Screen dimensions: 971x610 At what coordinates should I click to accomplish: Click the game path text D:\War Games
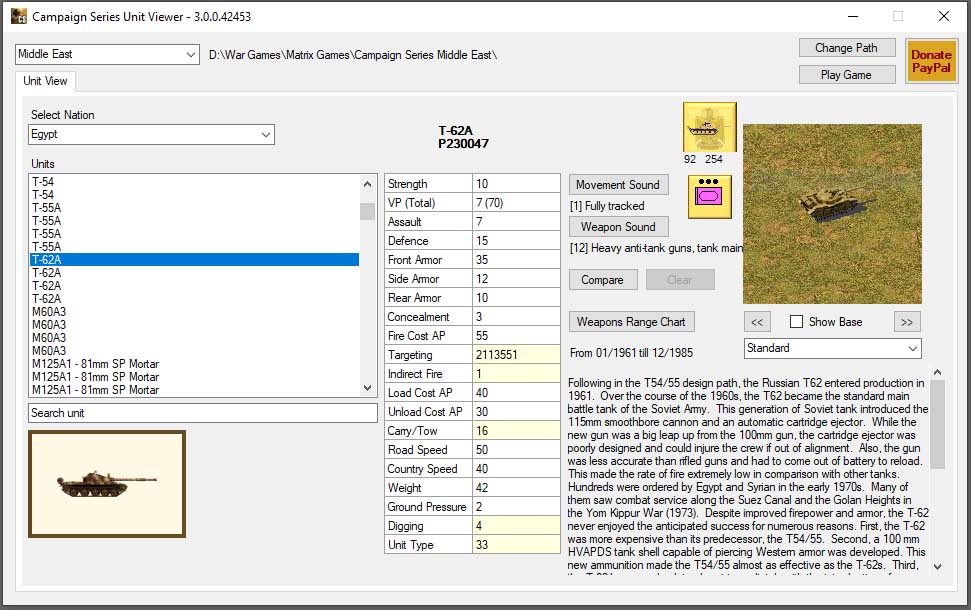pyautogui.click(x=353, y=54)
